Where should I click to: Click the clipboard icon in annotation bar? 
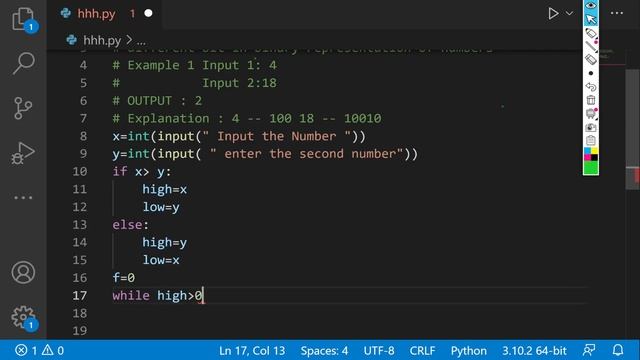tap(591, 140)
